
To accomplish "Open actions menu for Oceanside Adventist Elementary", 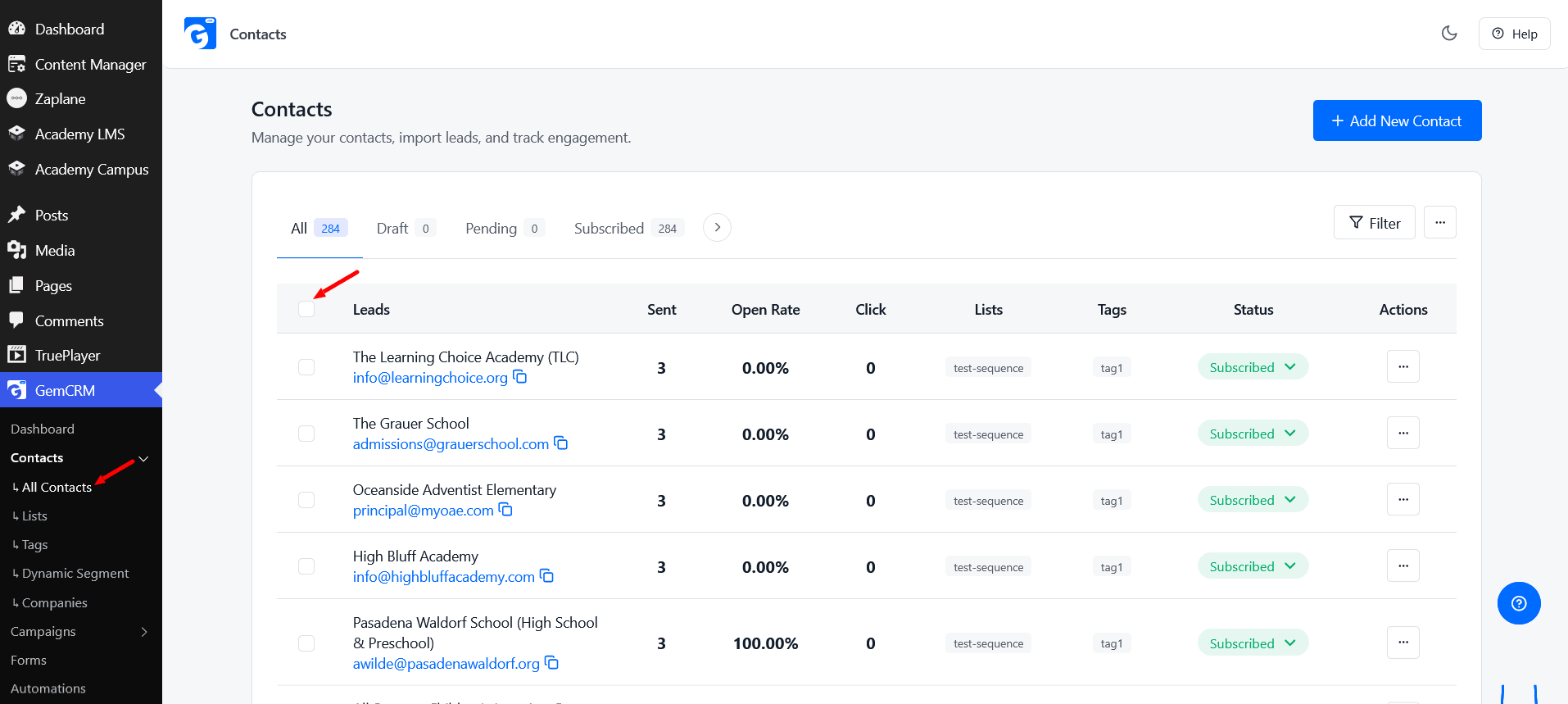I will (1403, 499).
